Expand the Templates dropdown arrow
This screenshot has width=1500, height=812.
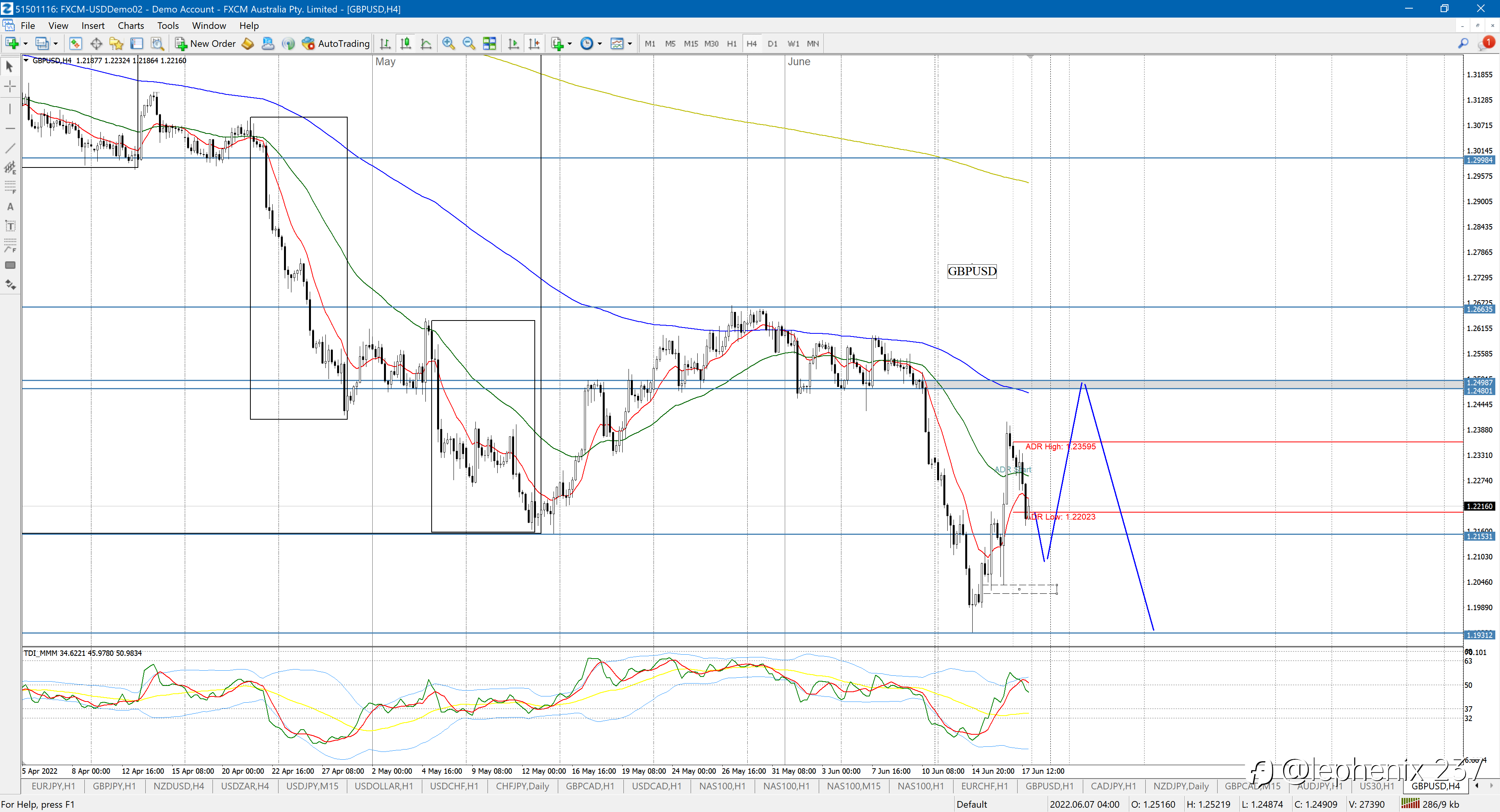(x=629, y=44)
